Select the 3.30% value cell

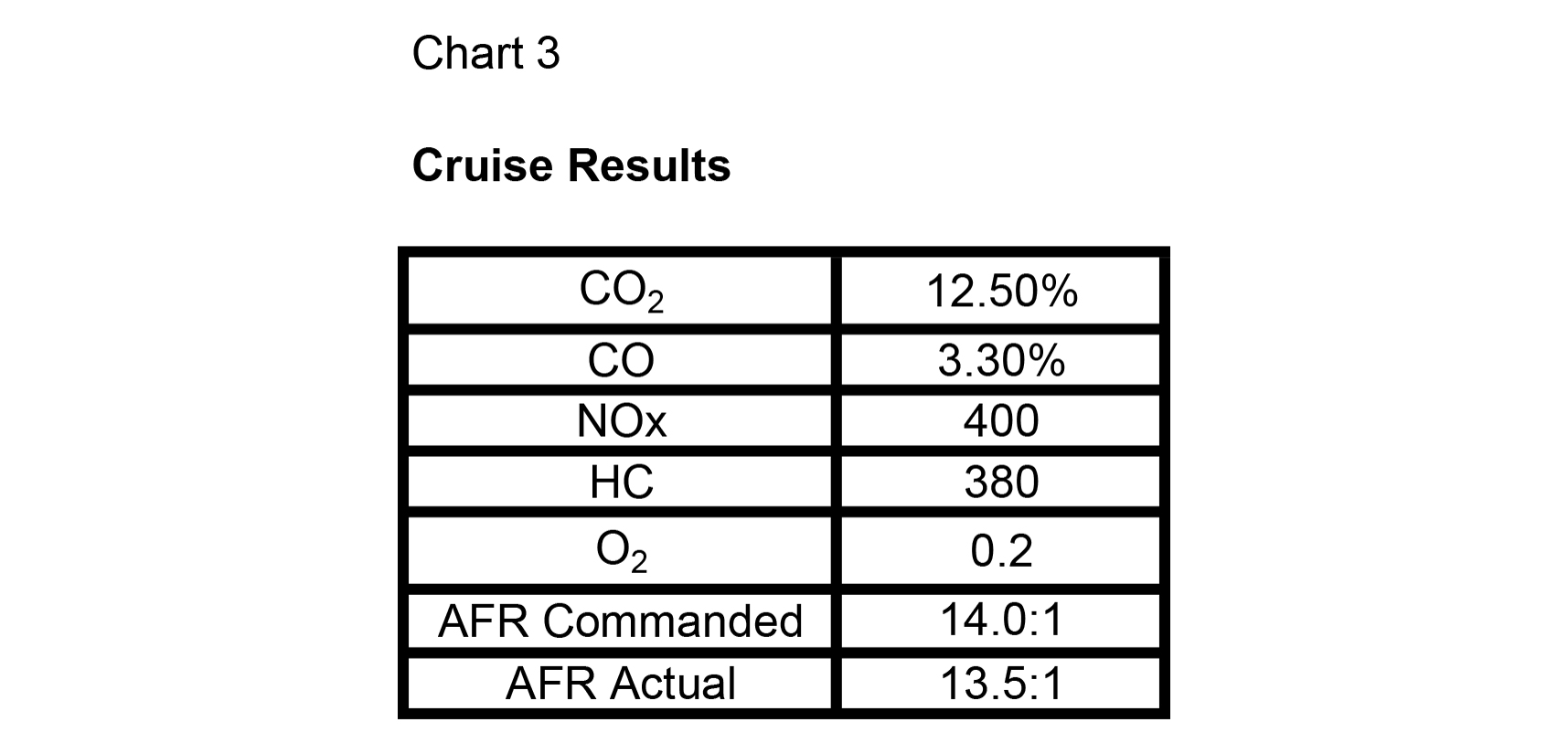coord(1001,360)
